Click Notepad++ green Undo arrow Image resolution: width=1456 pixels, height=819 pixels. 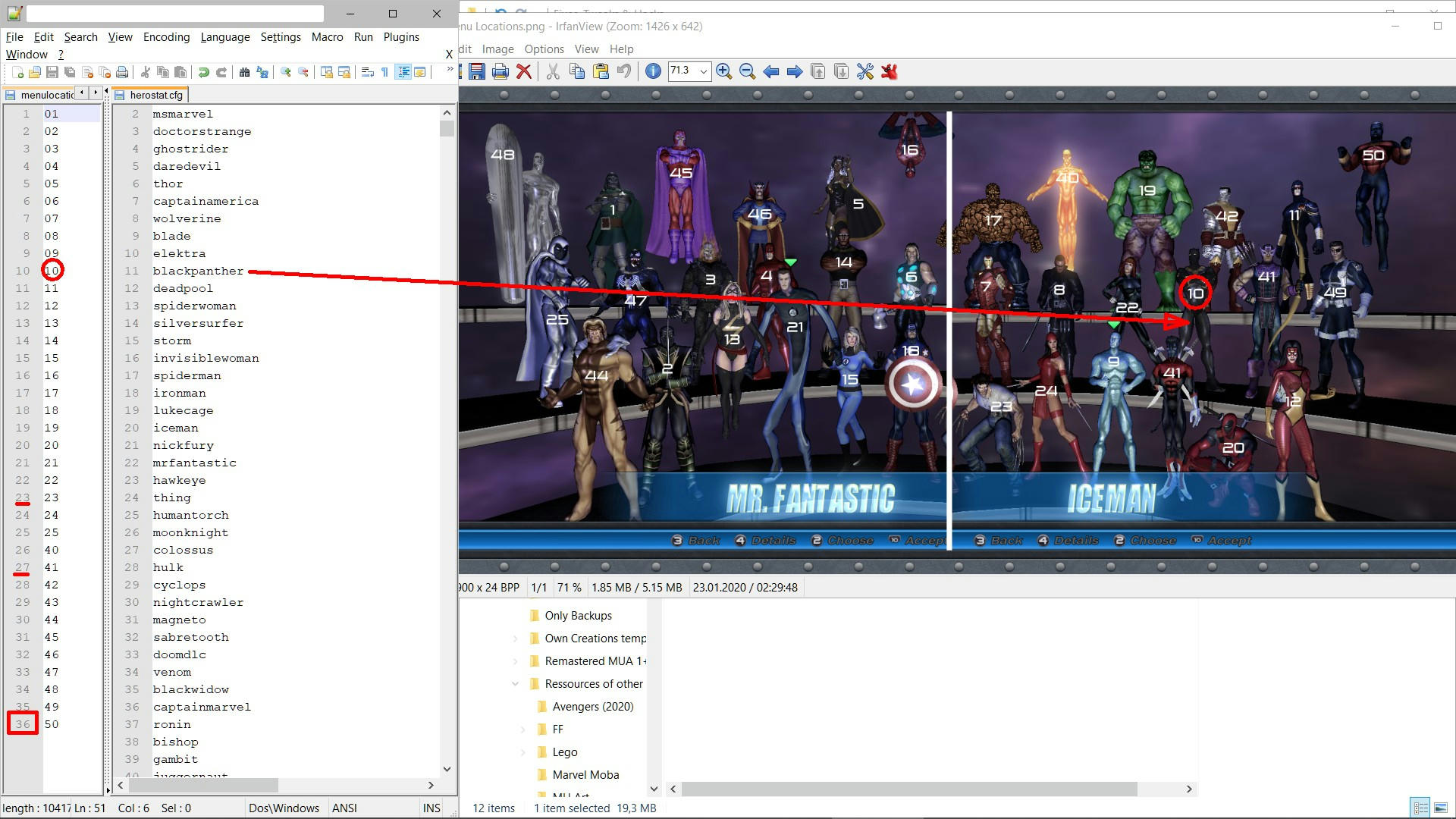click(203, 72)
